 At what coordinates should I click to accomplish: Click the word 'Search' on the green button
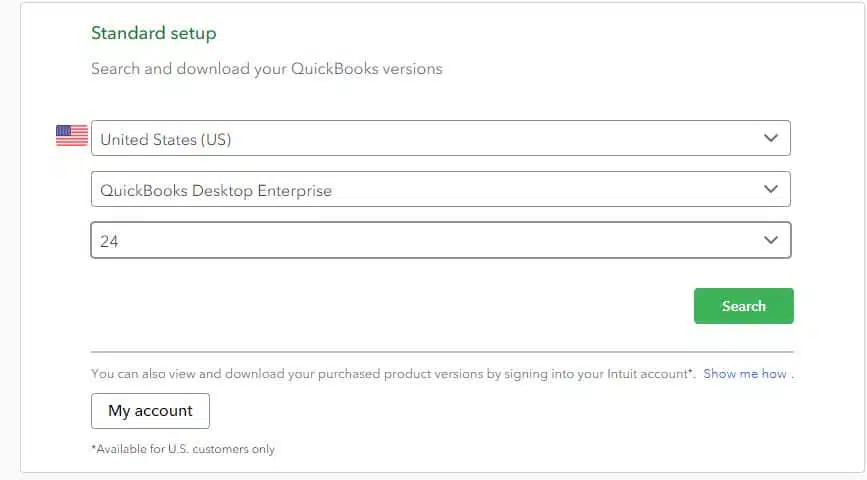(744, 306)
